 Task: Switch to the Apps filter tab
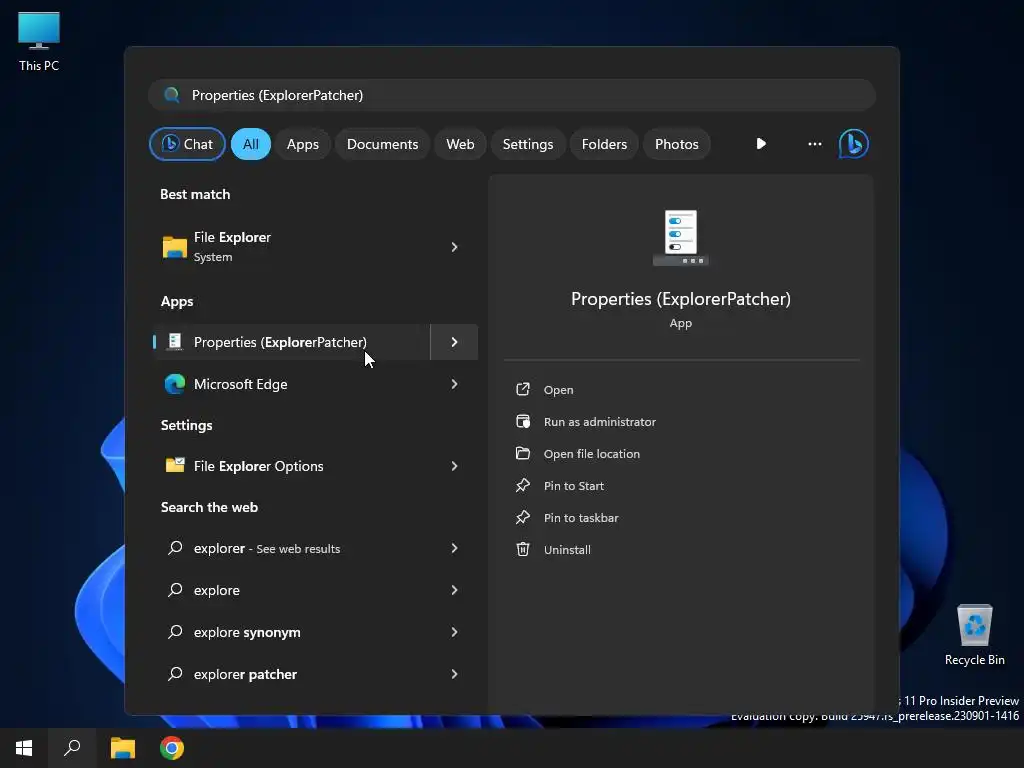click(x=302, y=144)
